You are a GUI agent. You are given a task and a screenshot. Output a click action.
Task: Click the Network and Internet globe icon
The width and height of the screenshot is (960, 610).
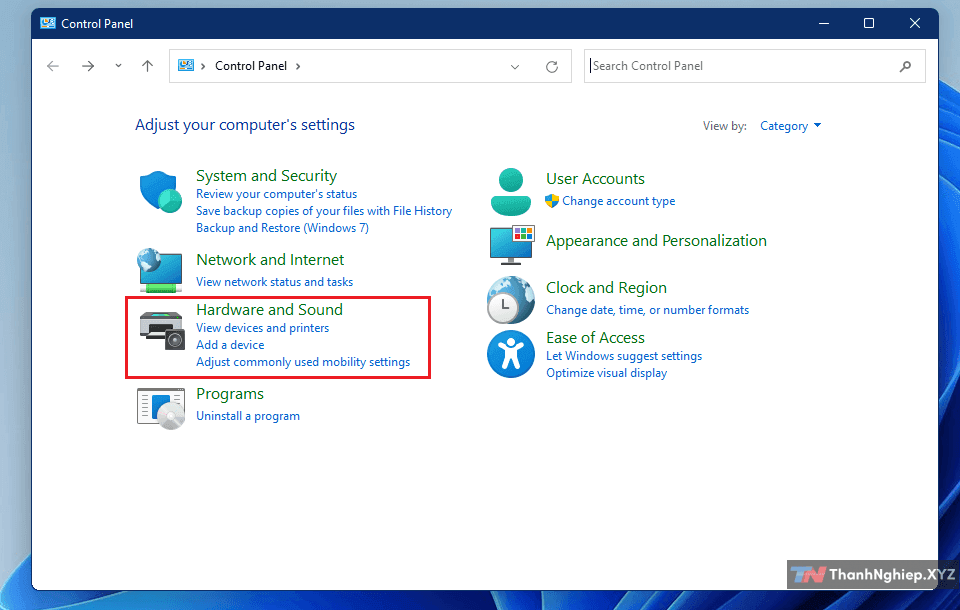click(160, 270)
